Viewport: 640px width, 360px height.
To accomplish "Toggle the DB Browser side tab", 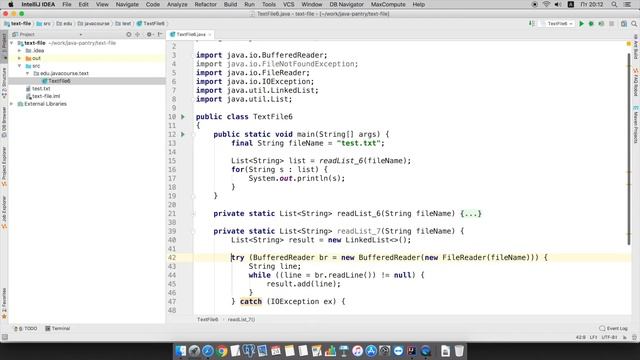I will pyautogui.click(x=4, y=122).
